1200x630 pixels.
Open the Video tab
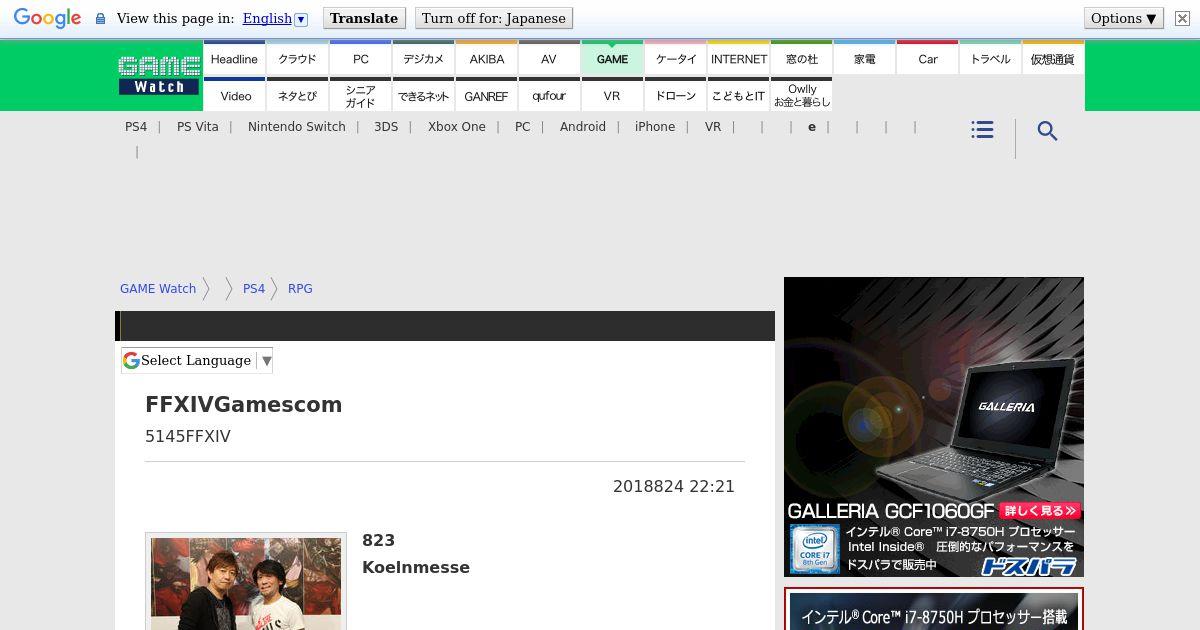pyautogui.click(x=234, y=96)
